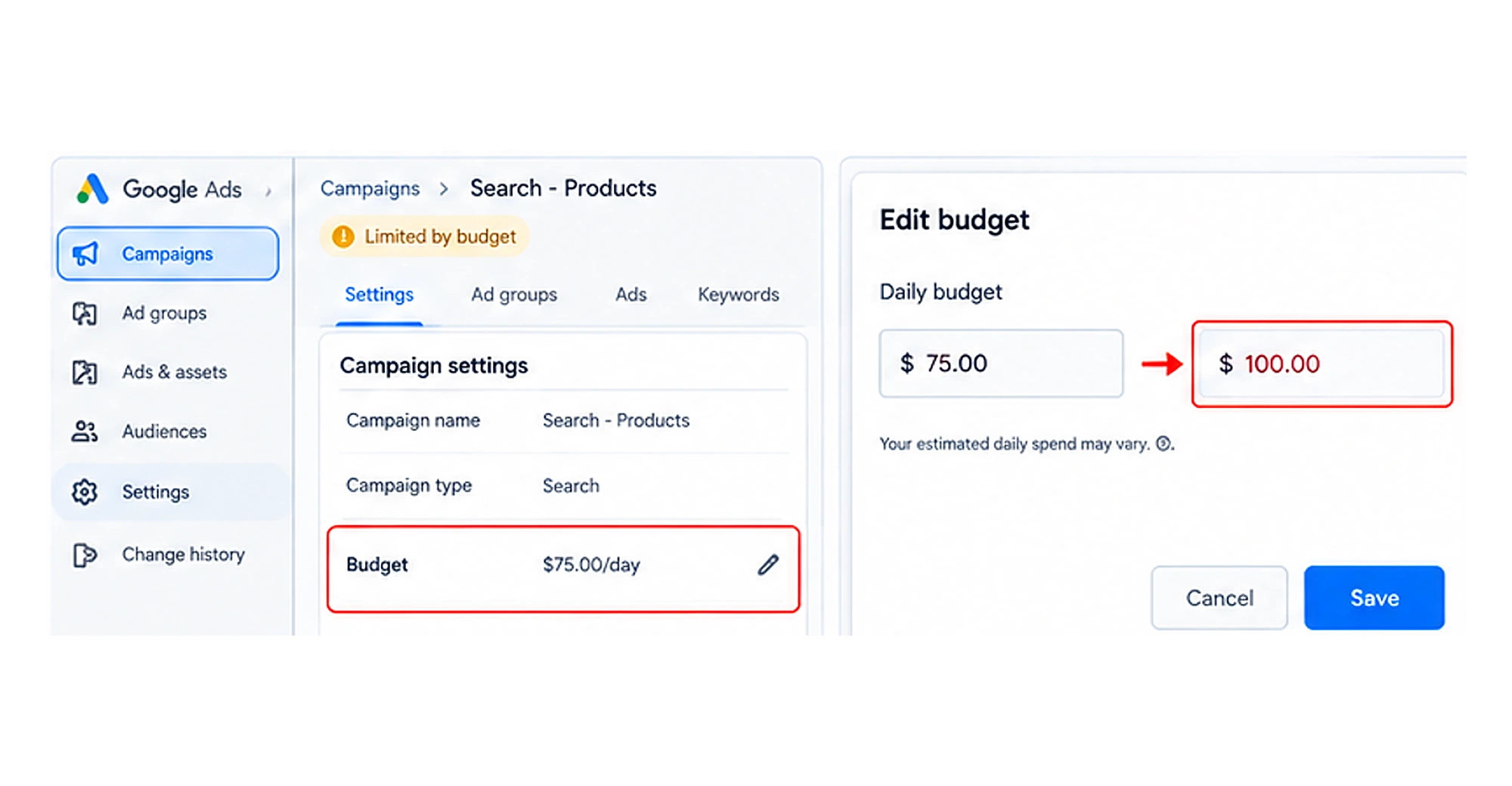Click the Daily budget label
Screen dimensions: 1512x786
(940, 292)
